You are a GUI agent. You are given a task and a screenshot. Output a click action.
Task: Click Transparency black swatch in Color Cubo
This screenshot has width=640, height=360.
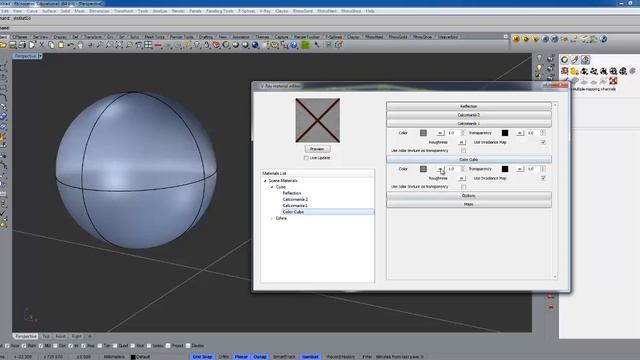(505, 169)
